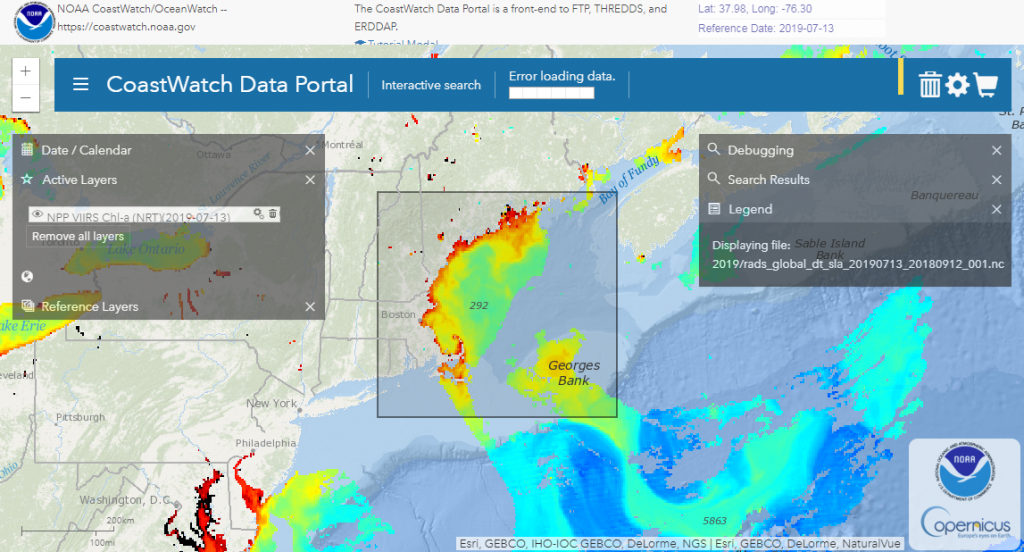Open settings via the header gear icon
The height and width of the screenshot is (552, 1024).
point(958,85)
